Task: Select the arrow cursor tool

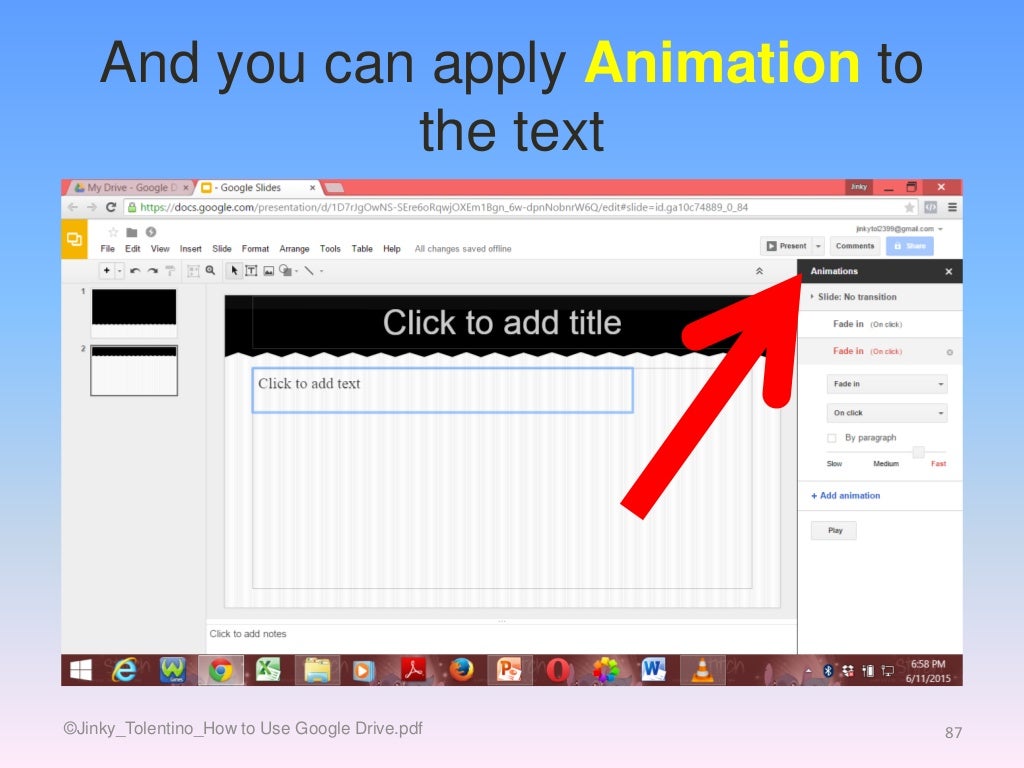Action: pos(234,270)
